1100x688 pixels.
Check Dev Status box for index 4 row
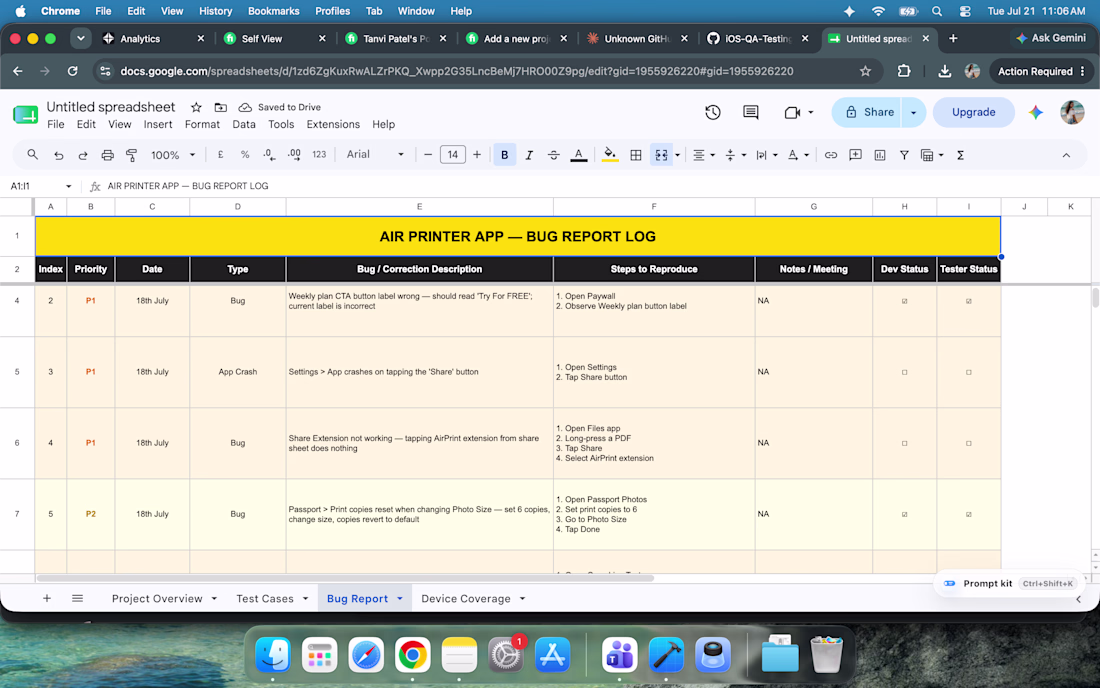[x=904, y=443]
